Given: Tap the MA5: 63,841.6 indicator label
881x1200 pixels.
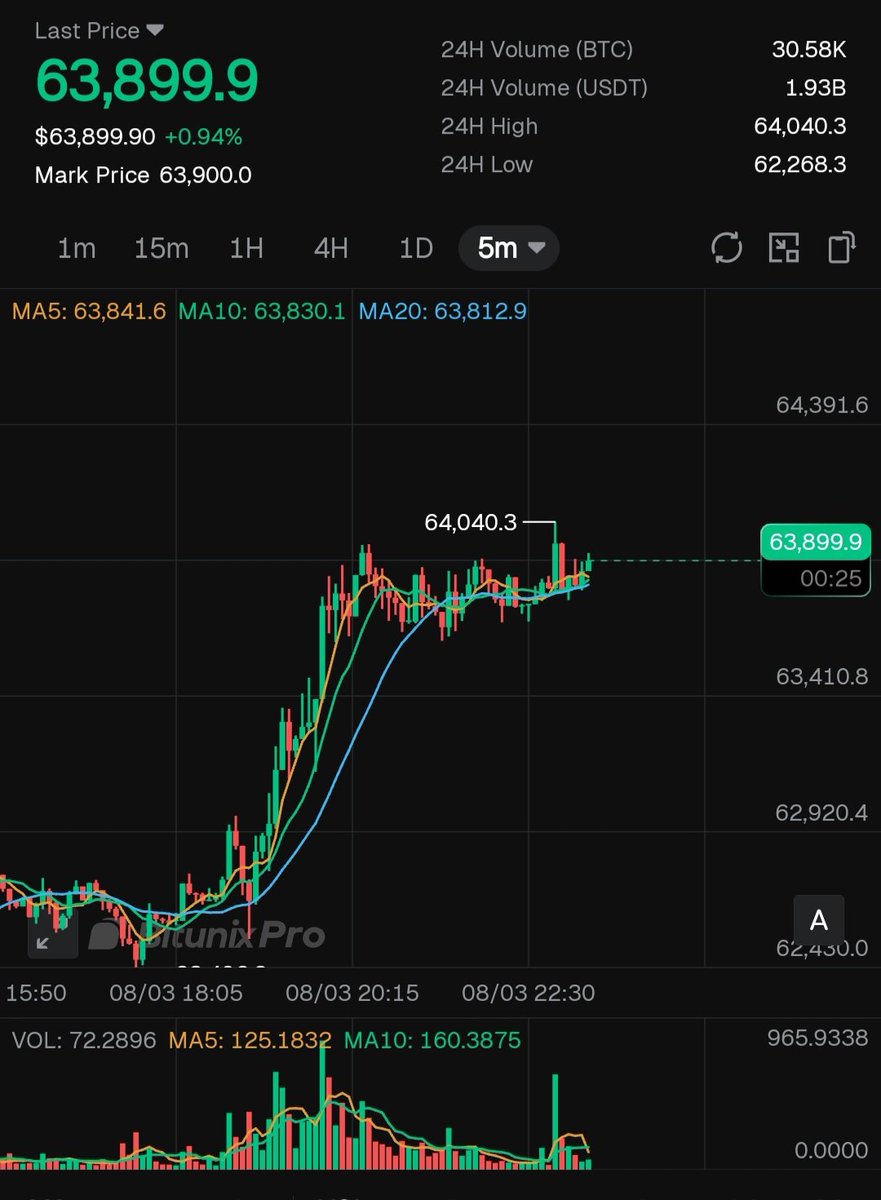Looking at the screenshot, I should (89, 312).
